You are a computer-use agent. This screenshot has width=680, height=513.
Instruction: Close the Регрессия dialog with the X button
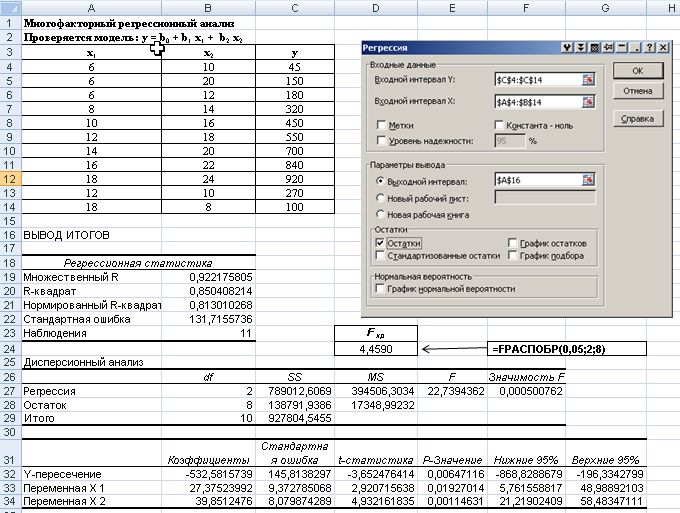click(663, 48)
